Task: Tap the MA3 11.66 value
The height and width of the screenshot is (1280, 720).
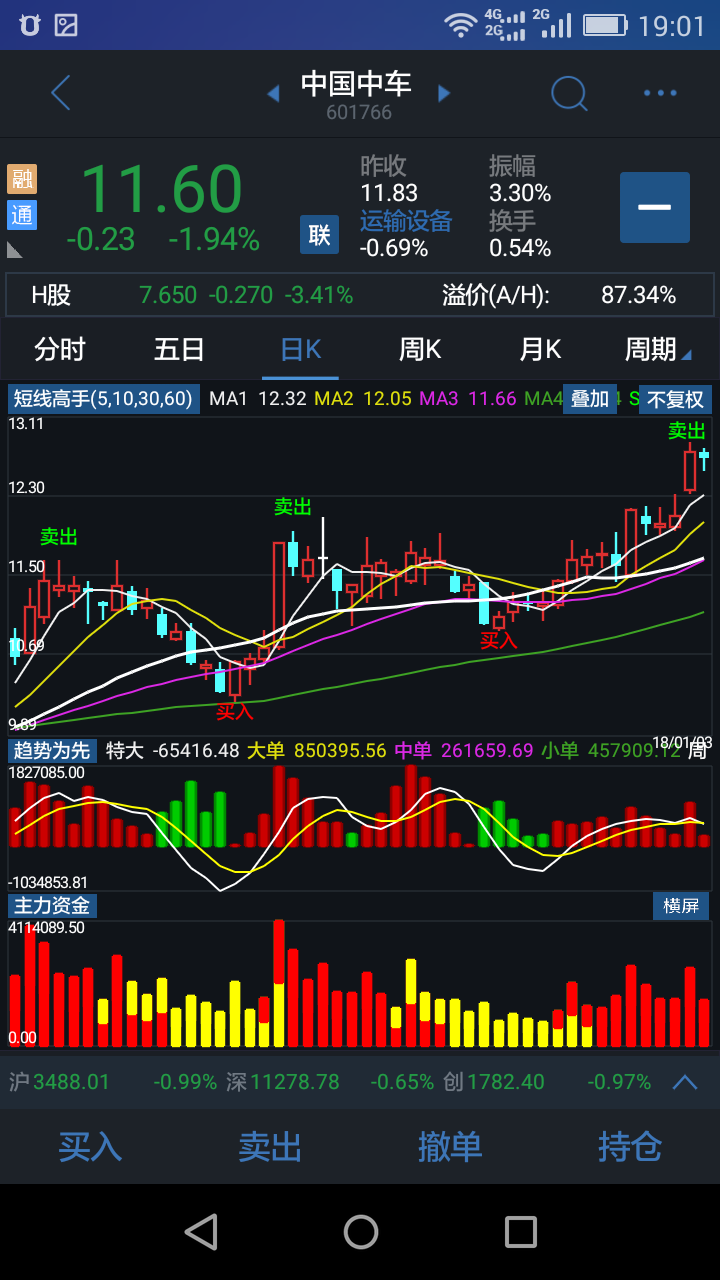Action: coord(467,399)
